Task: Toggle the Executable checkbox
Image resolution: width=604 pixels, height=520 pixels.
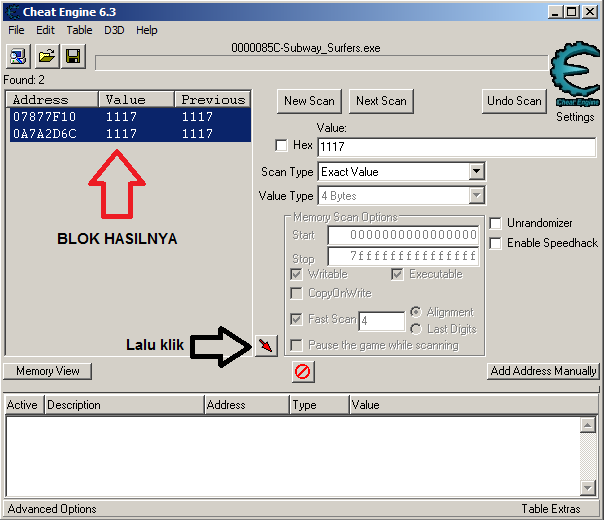Action: pos(397,274)
